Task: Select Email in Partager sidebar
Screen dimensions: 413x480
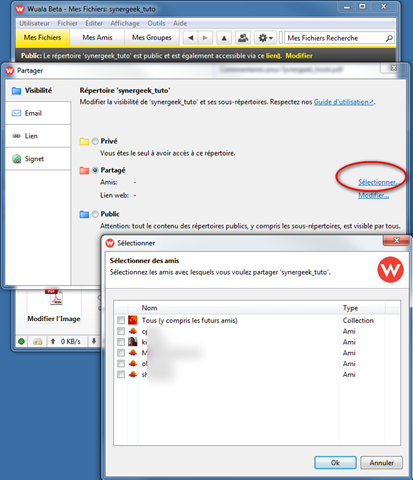Action: pyautogui.click(x=38, y=113)
